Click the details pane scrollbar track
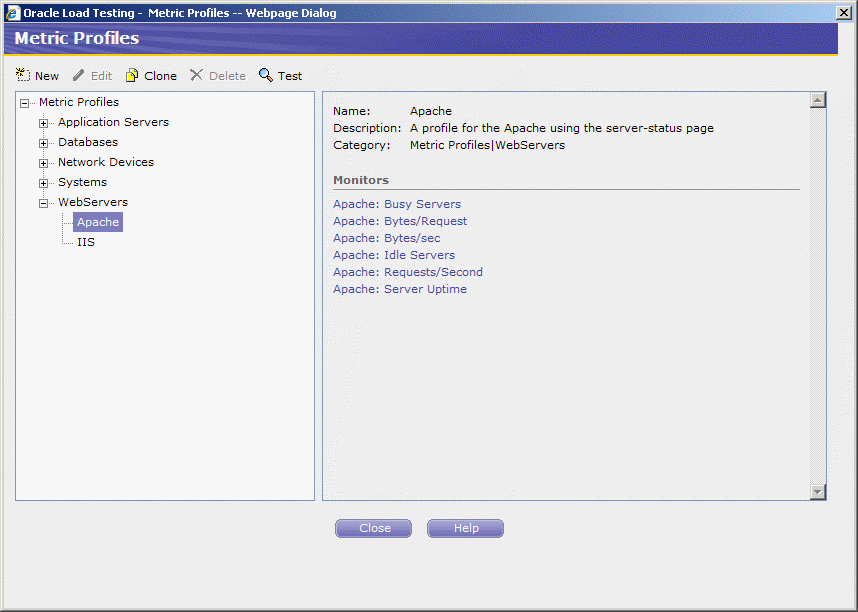Viewport: 858px width, 612px height. (818, 296)
